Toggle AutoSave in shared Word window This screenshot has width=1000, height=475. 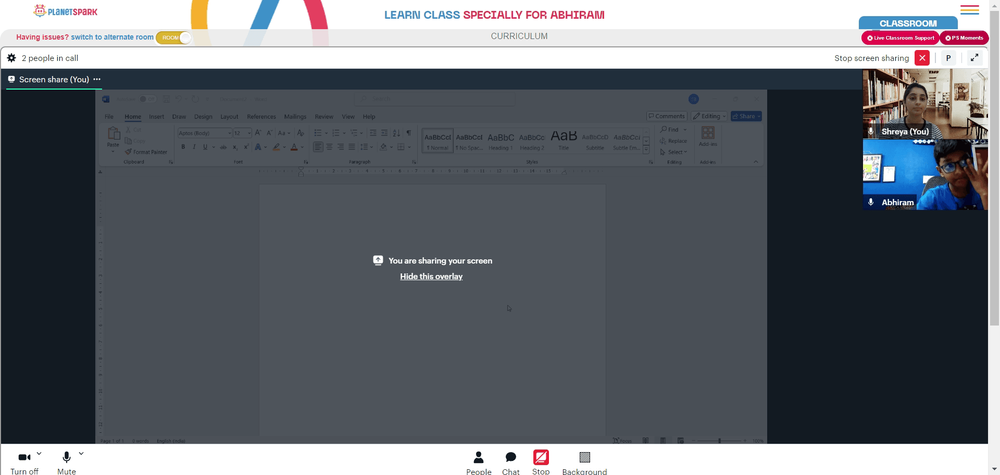[x=147, y=99]
